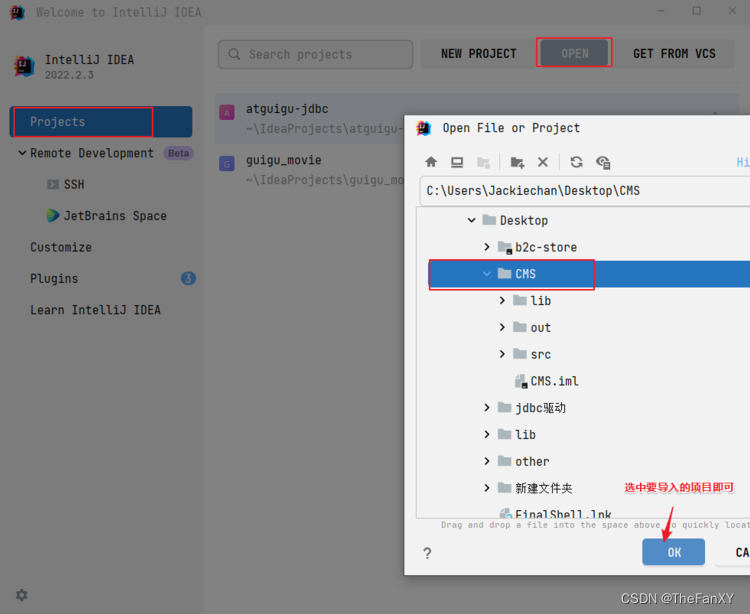Expand the 新建文件夹 folder
This screenshot has width=750, height=614.
(x=487, y=488)
